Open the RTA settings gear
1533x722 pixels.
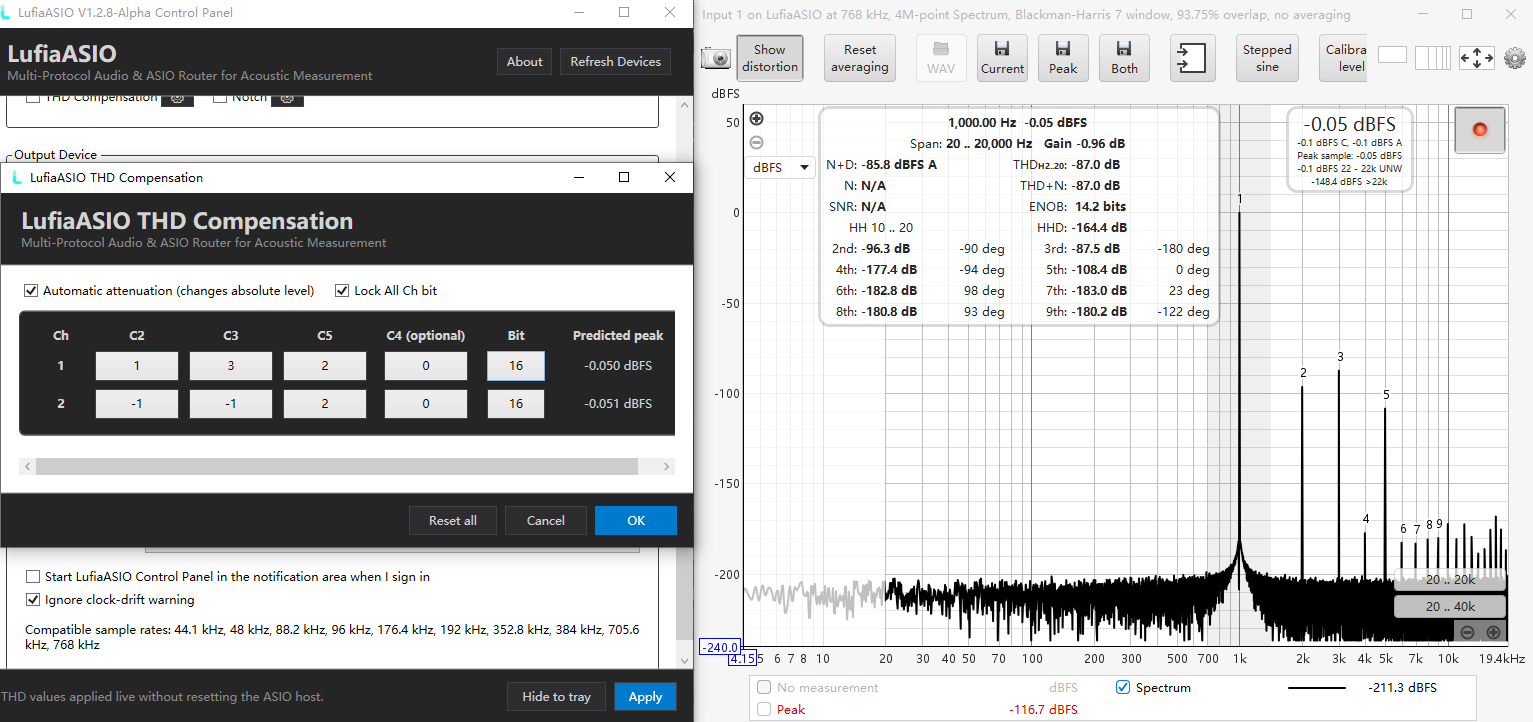point(1515,58)
